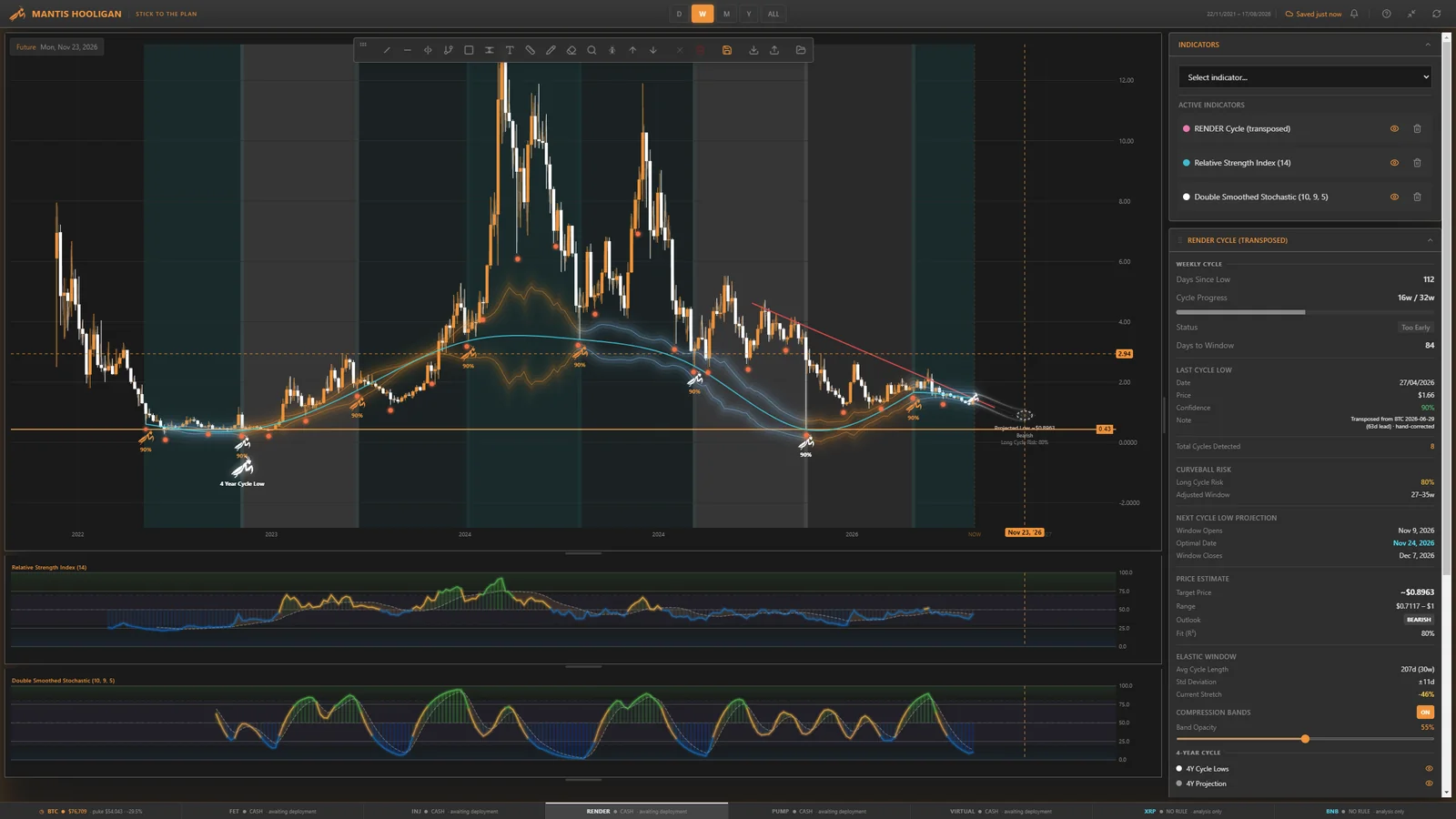Open the VIRTUAL tab in bottom bar
The width and height of the screenshot is (1456, 819).
(x=1001, y=811)
